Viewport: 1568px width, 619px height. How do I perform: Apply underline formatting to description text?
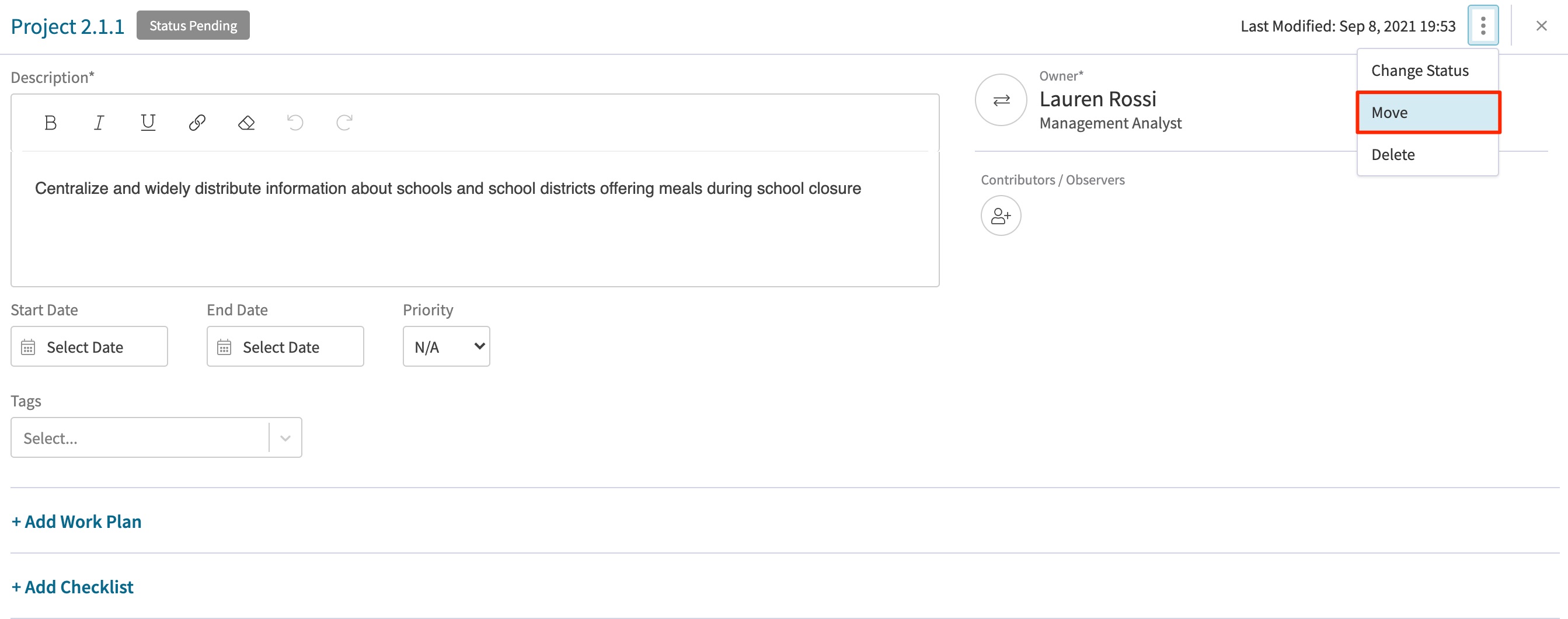[148, 123]
